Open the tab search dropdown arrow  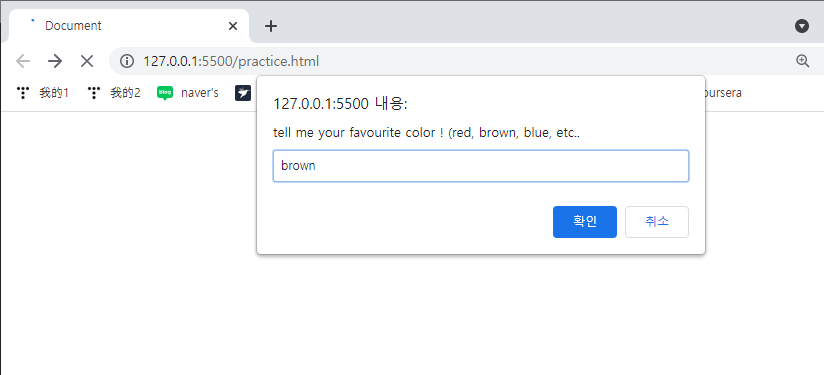click(x=801, y=26)
